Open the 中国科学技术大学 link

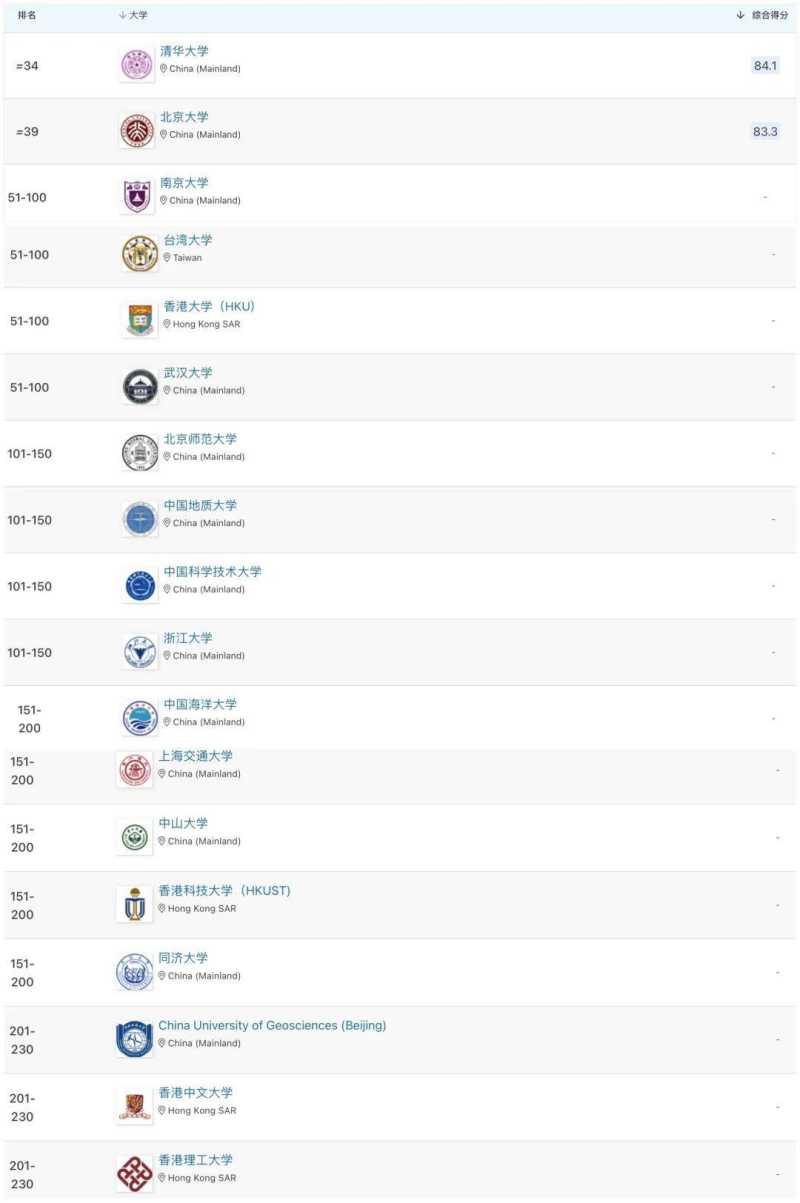pyautogui.click(x=212, y=572)
